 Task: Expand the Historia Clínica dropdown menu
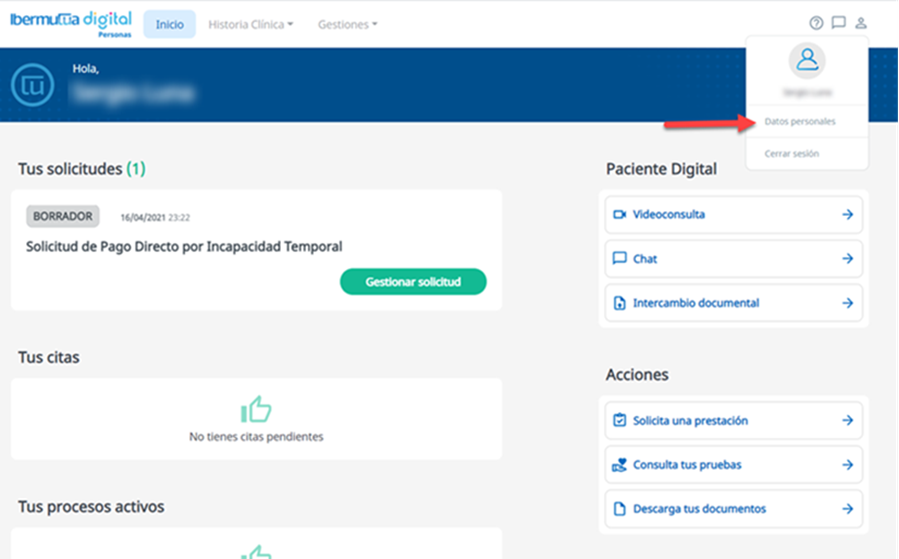coord(250,24)
